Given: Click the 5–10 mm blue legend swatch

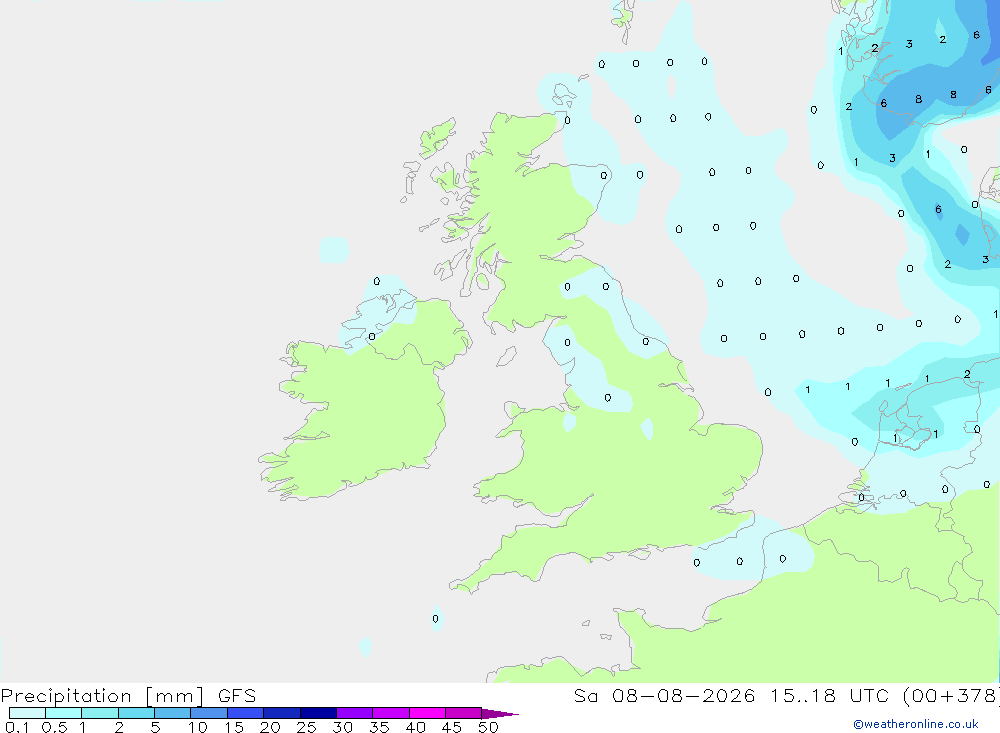Looking at the screenshot, I should (173, 713).
